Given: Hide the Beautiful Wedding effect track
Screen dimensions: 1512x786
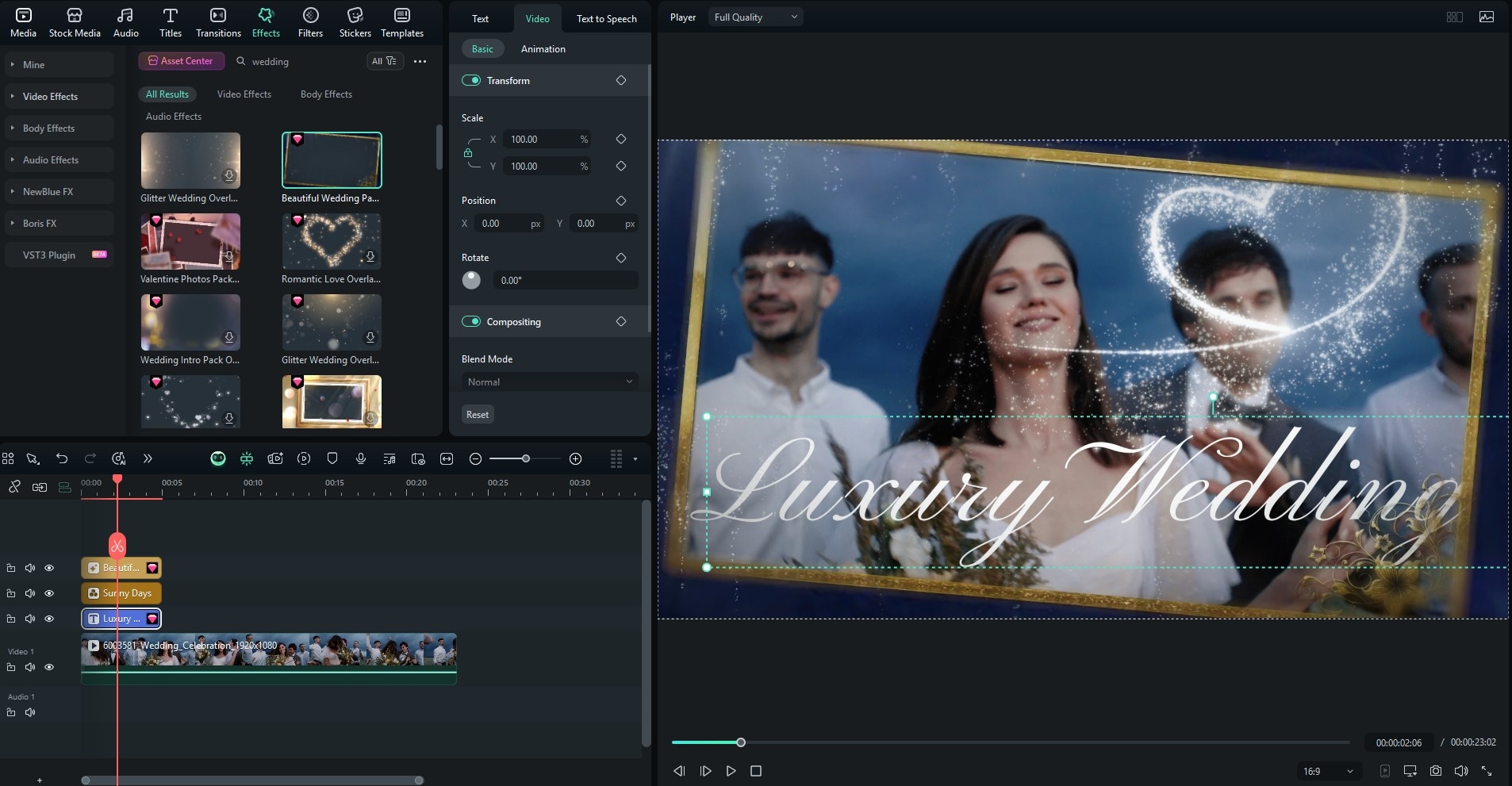Looking at the screenshot, I should point(49,568).
